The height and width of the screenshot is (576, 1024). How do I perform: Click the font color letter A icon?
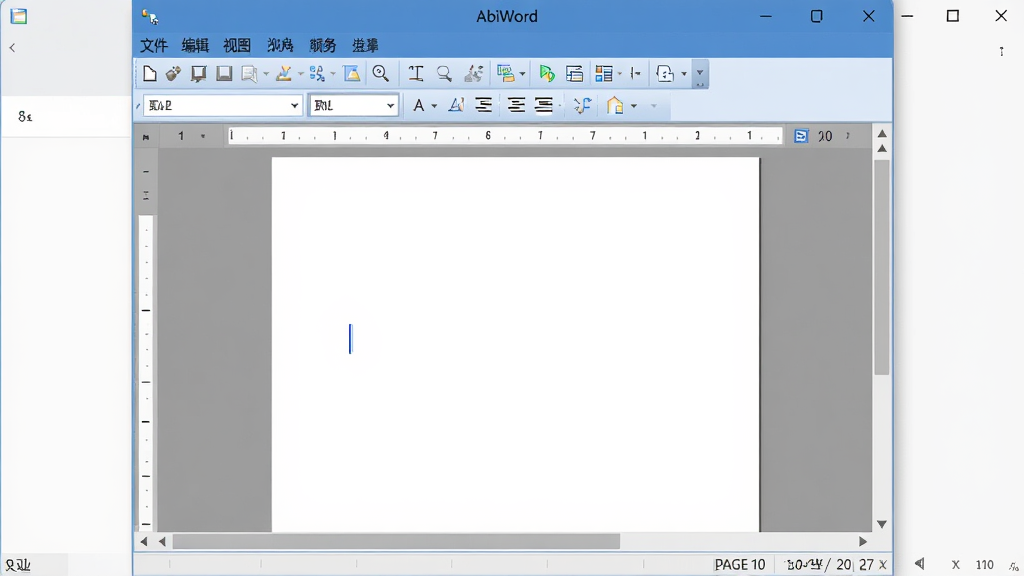click(x=419, y=105)
